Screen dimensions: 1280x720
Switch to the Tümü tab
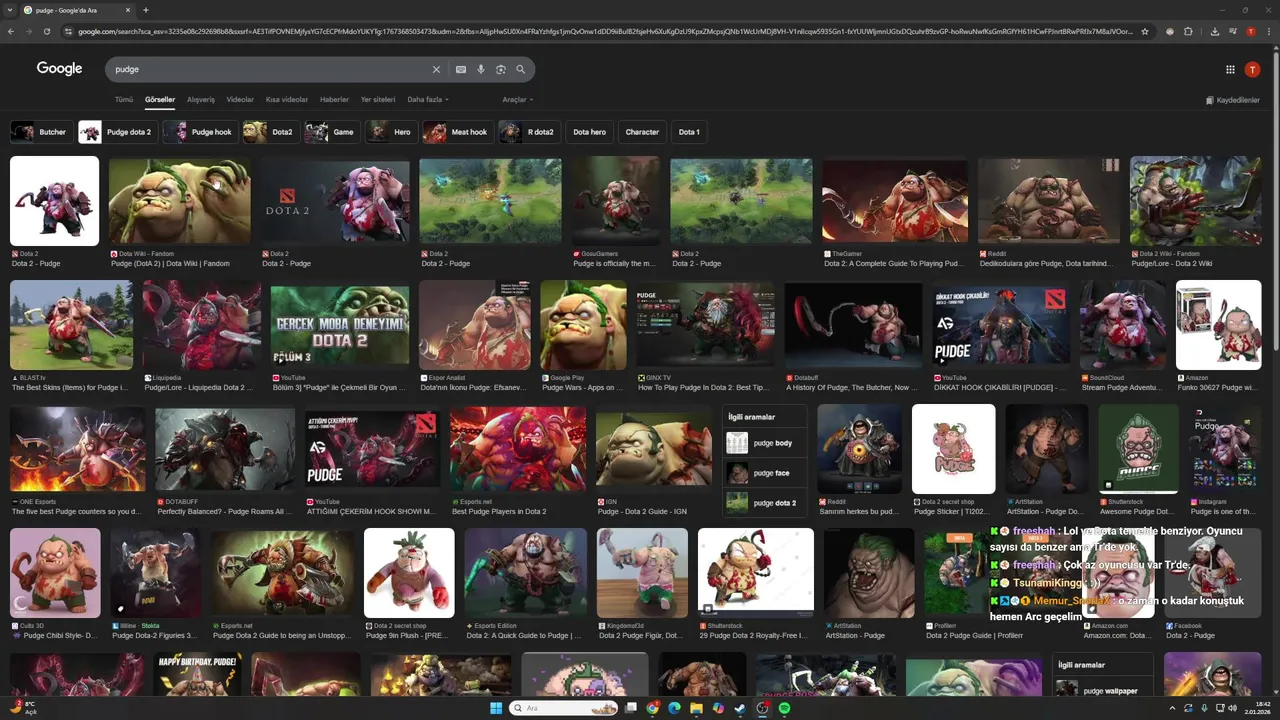pyautogui.click(x=124, y=100)
